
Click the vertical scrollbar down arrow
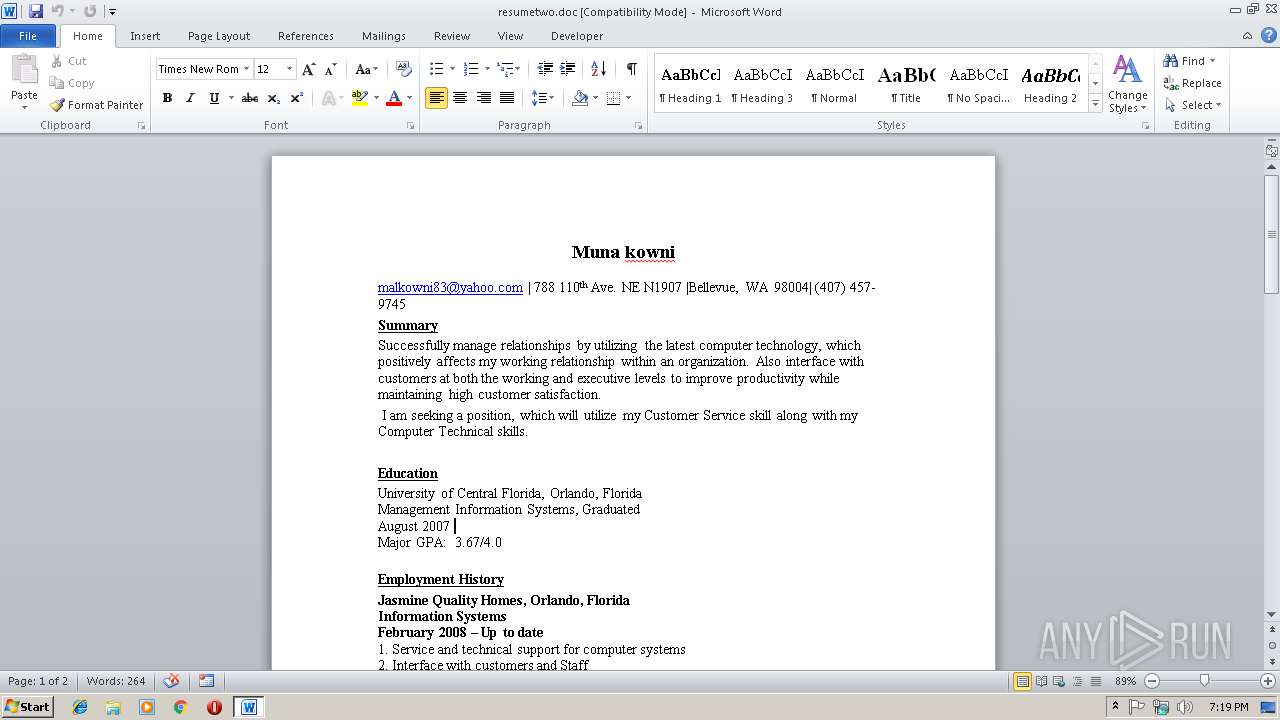[x=1271, y=615]
